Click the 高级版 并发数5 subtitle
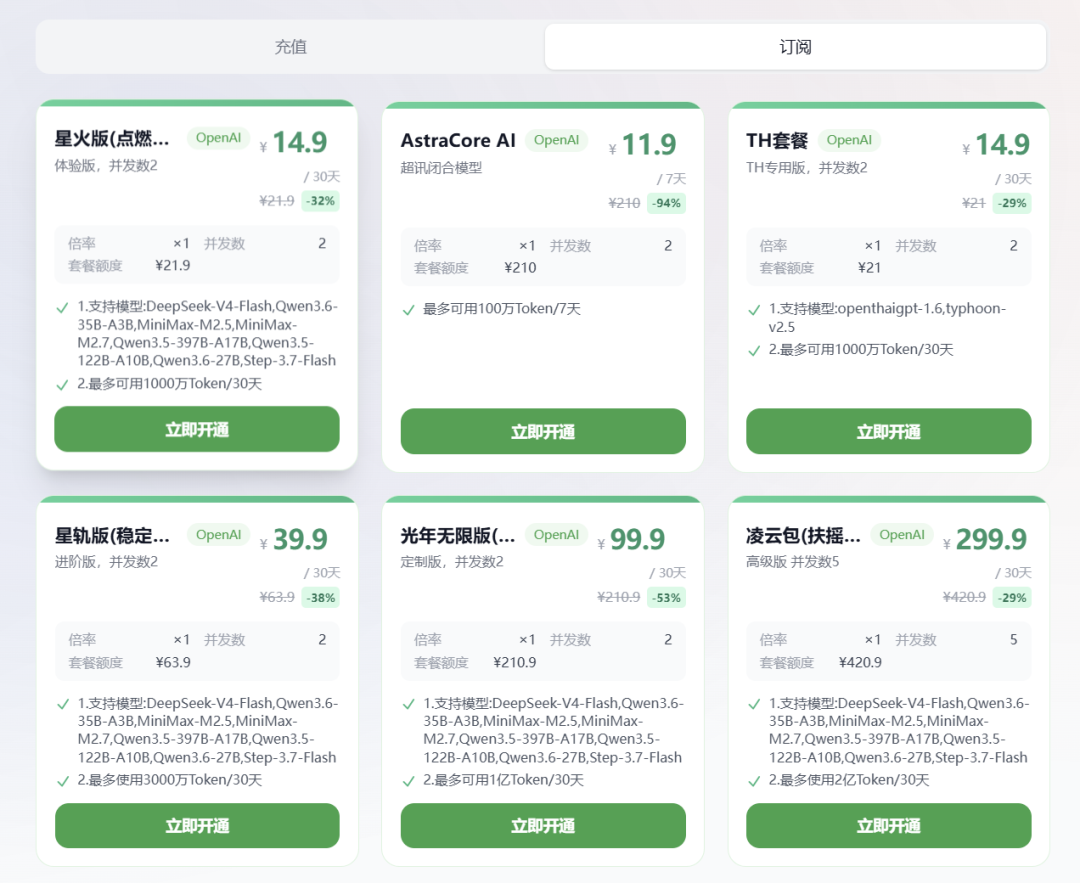The width and height of the screenshot is (1080, 883). tap(793, 562)
